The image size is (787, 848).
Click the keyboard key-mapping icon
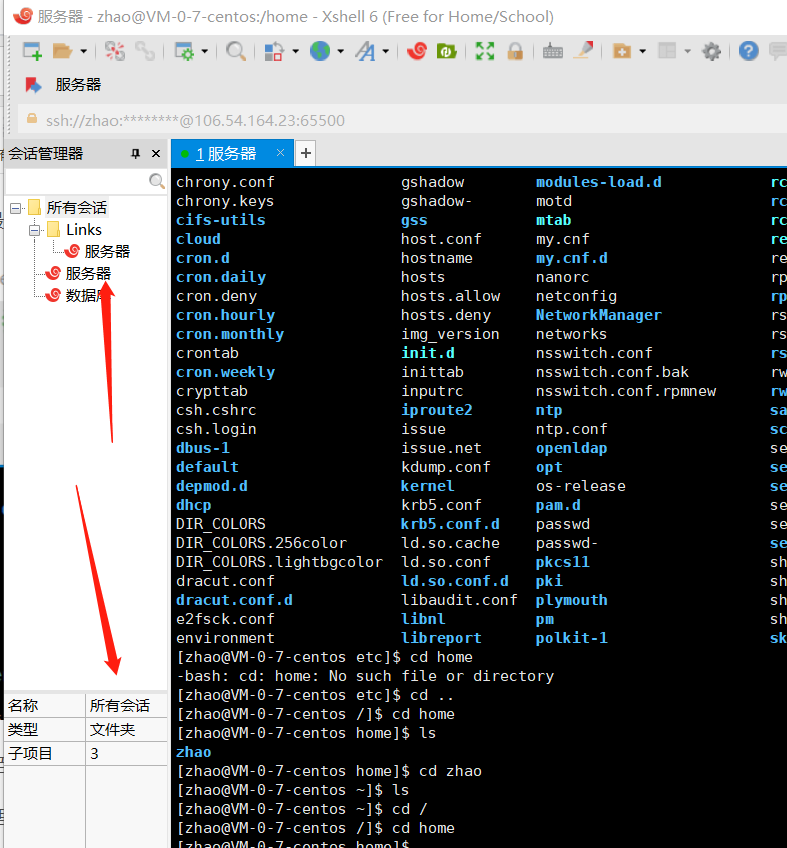tap(553, 51)
